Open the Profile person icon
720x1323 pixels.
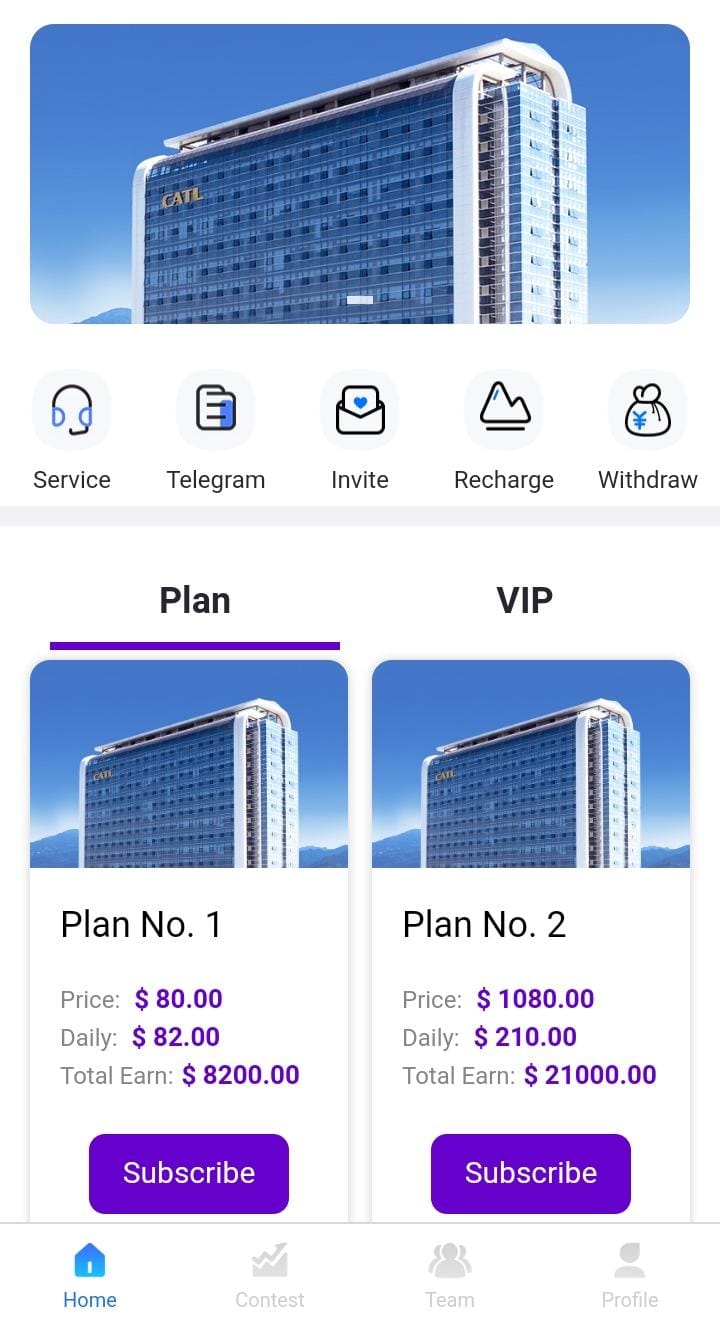click(x=630, y=1262)
